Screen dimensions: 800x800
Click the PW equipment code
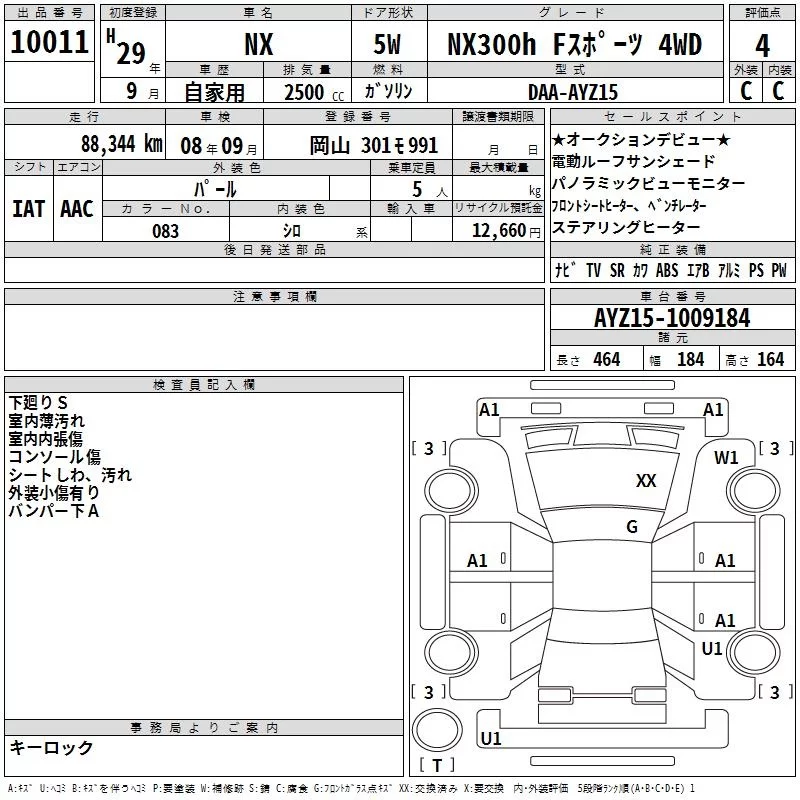pyautogui.click(x=779, y=270)
